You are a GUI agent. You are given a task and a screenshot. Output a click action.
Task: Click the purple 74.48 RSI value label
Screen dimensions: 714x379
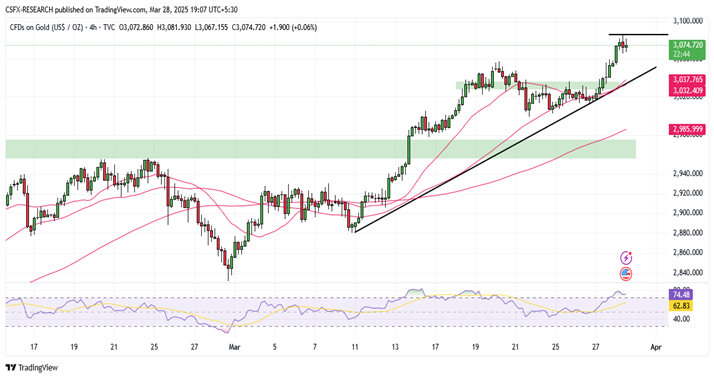[x=680, y=294]
